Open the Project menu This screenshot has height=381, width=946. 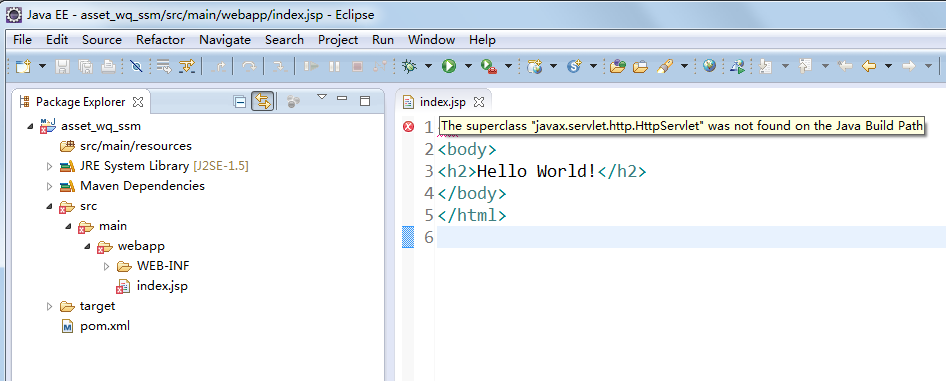click(x=338, y=40)
